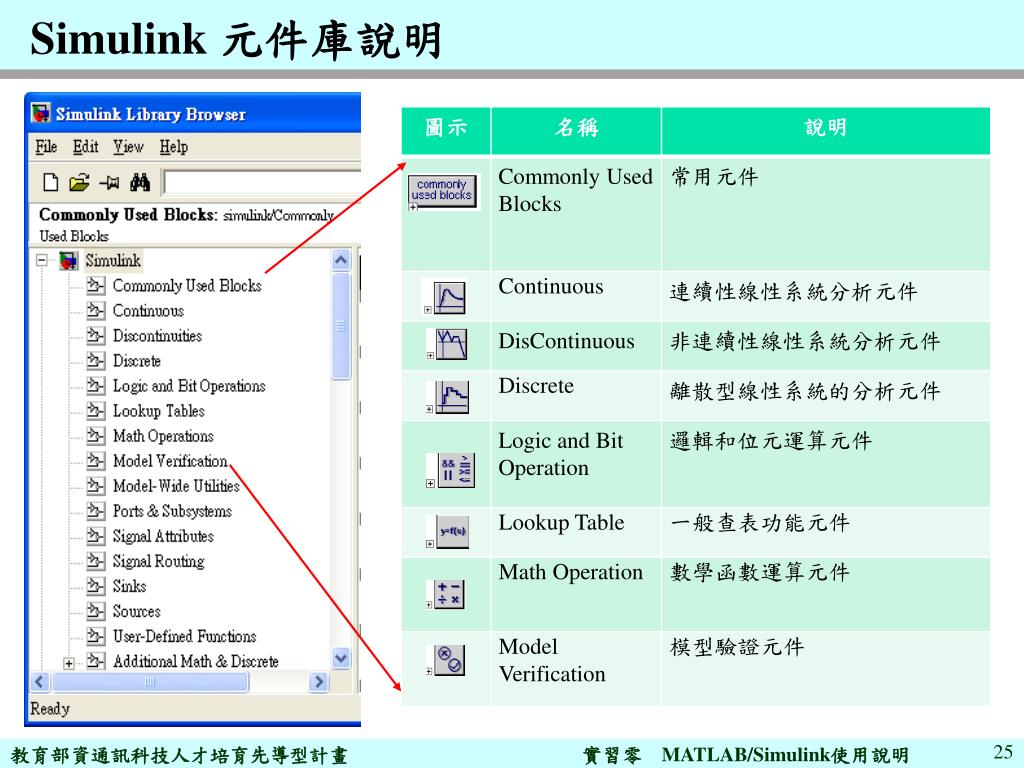Open the File menu
1024x768 pixels.
[x=46, y=147]
